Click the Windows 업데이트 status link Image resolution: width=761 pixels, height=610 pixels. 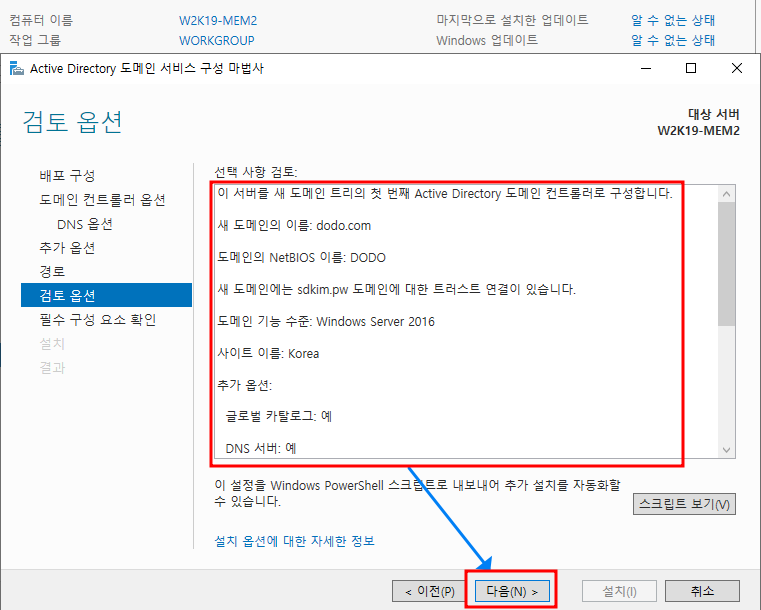point(673,40)
